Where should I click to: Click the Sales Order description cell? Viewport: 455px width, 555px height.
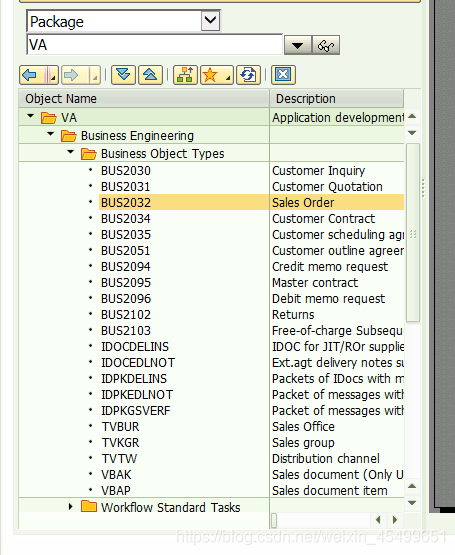pos(337,202)
